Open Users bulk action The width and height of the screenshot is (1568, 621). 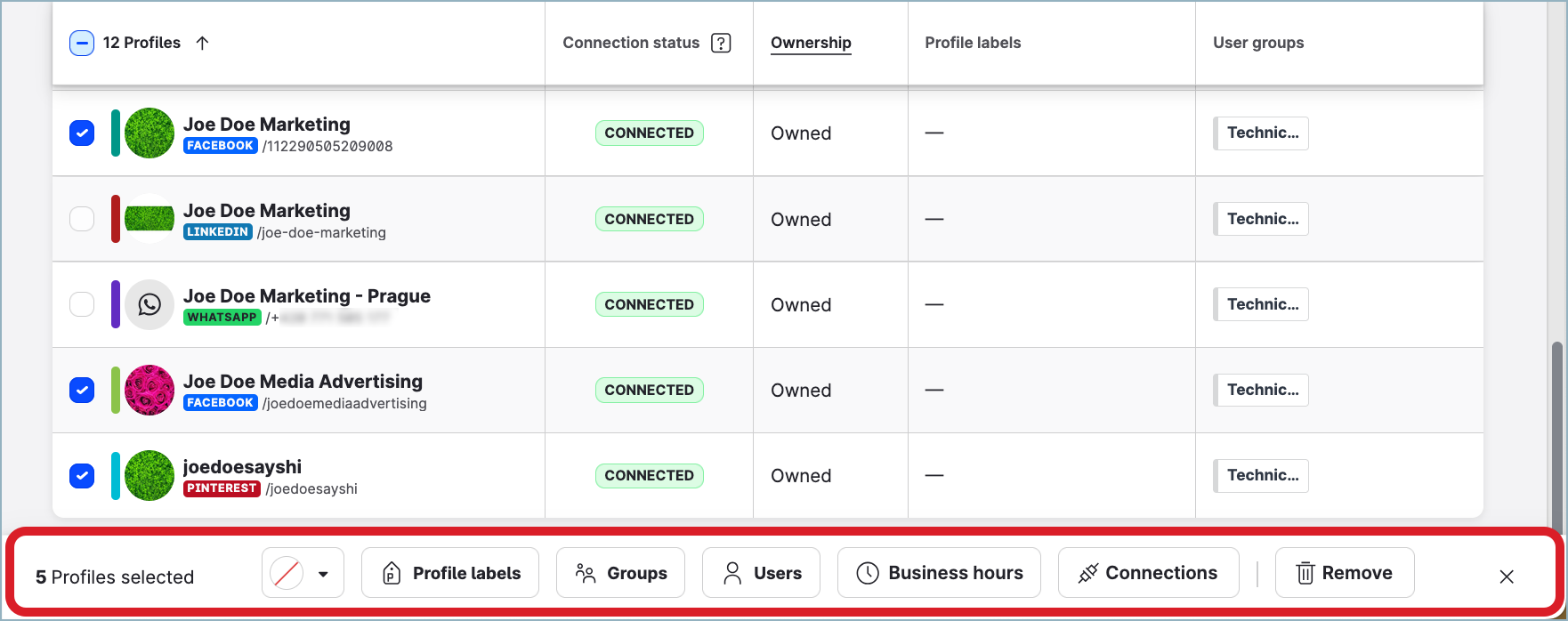pos(761,573)
